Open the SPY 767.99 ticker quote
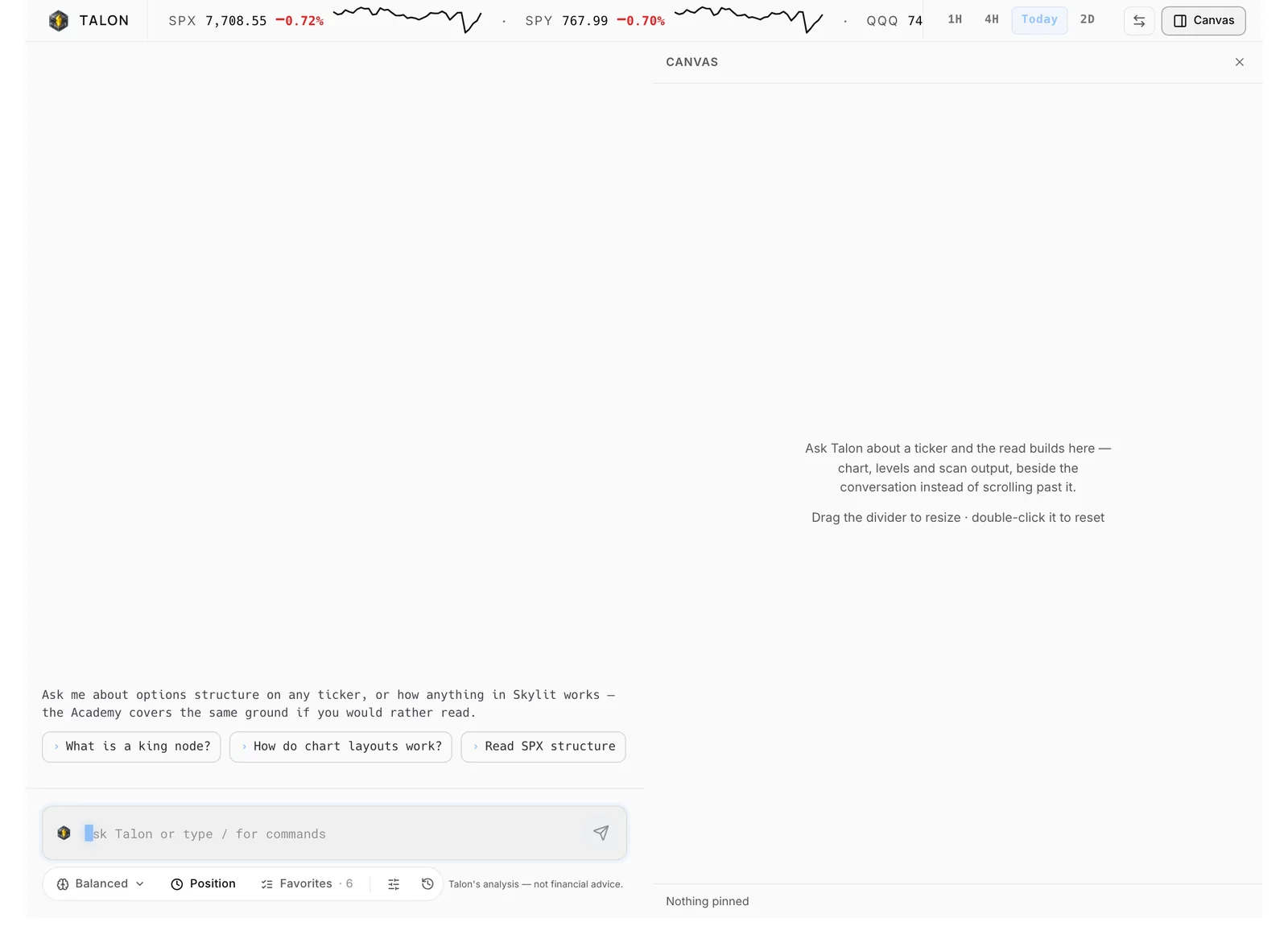 [567, 21]
